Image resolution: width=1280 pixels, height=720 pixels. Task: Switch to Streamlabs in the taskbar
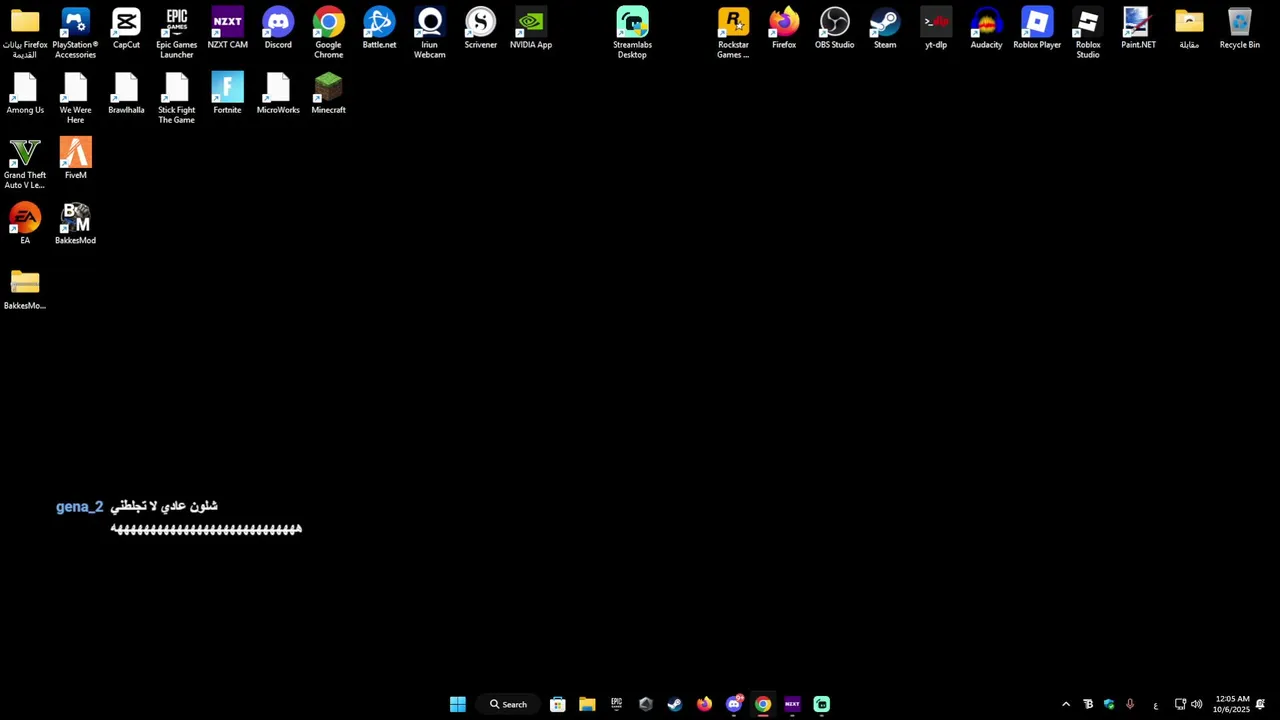pos(821,704)
